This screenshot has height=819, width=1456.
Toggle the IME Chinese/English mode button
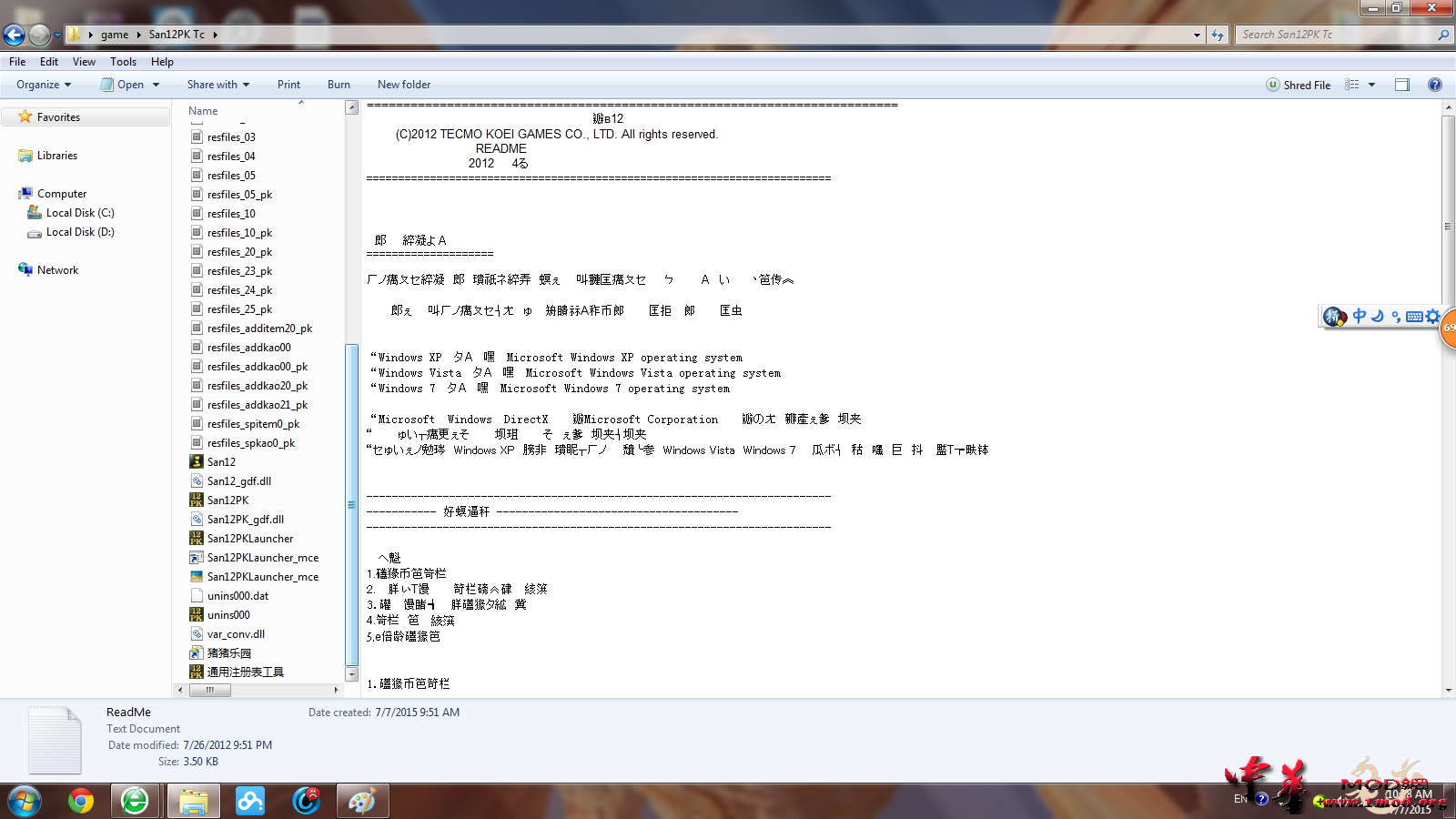pos(1360,316)
